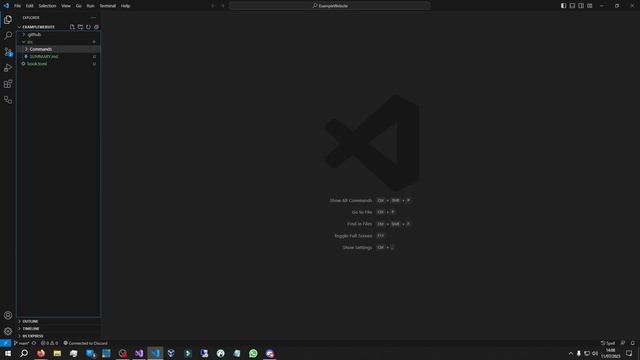Open the File menu

point(18,6)
